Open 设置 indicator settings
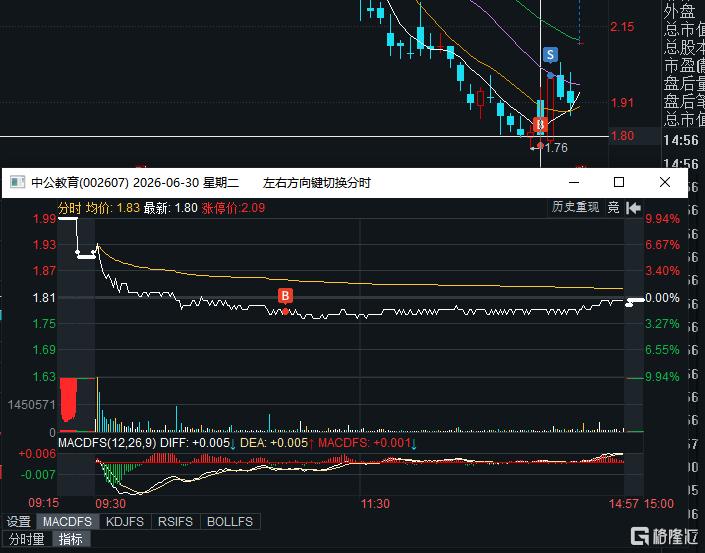705x553 pixels. [18, 522]
